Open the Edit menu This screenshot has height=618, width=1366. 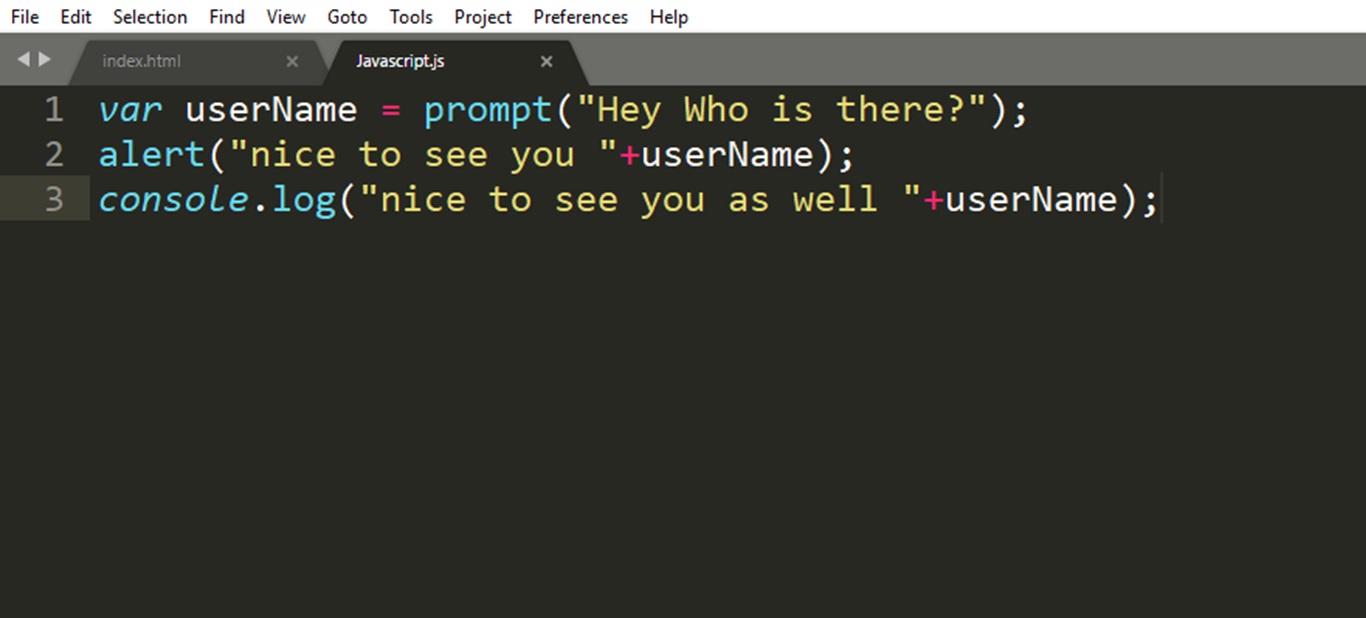[76, 17]
